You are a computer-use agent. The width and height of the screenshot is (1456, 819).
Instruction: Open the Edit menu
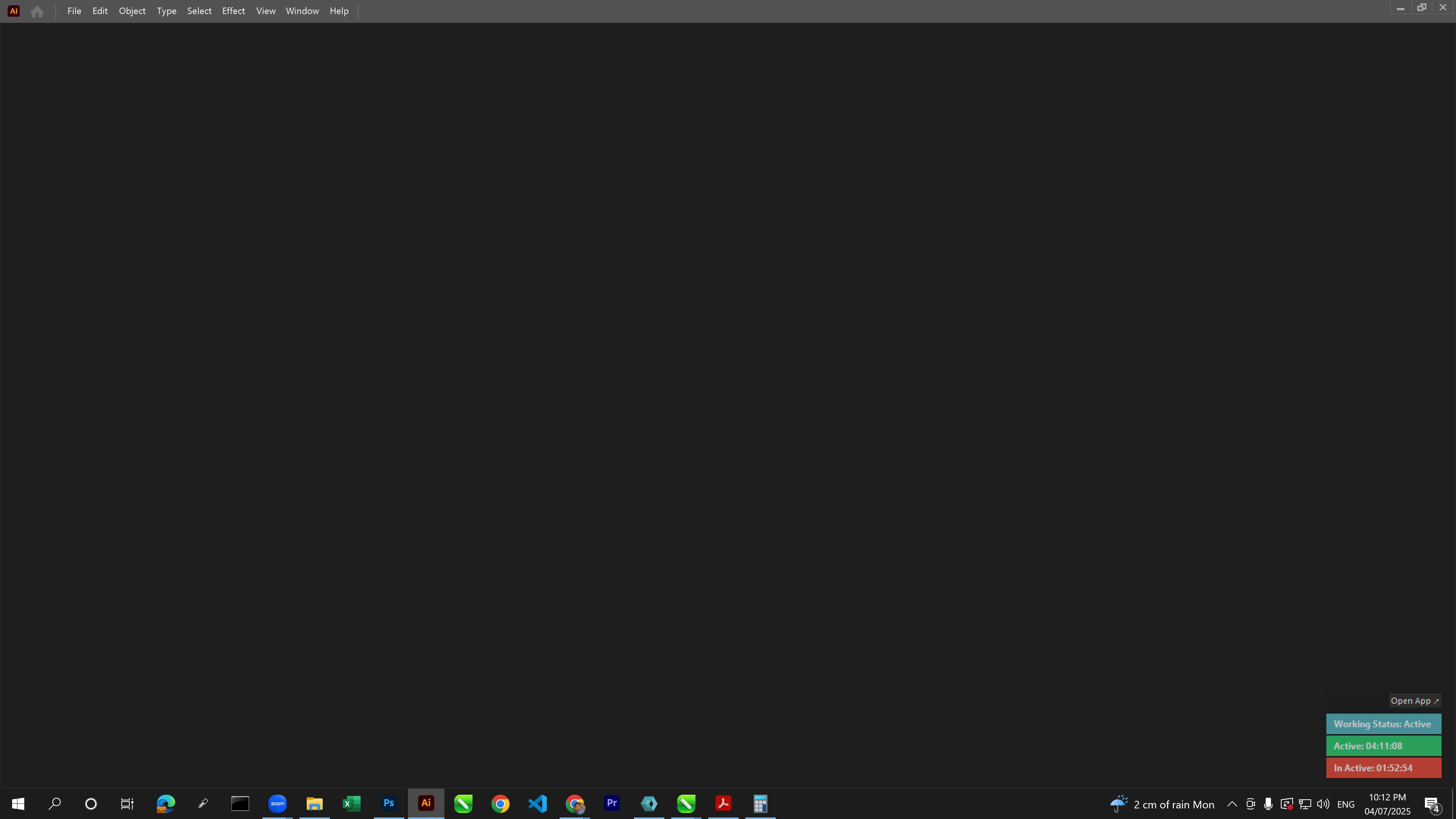tap(100, 11)
